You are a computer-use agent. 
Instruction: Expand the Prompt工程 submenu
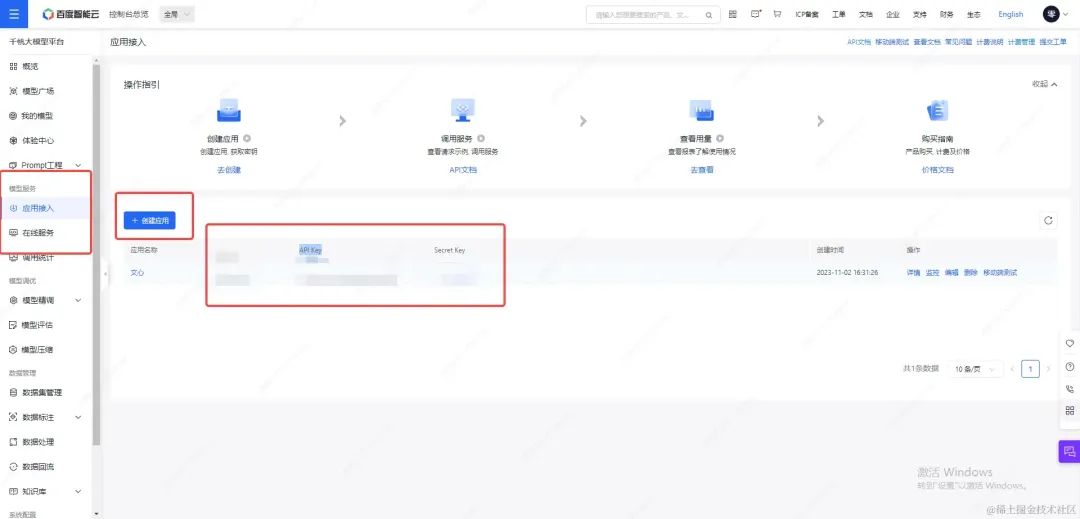point(78,165)
